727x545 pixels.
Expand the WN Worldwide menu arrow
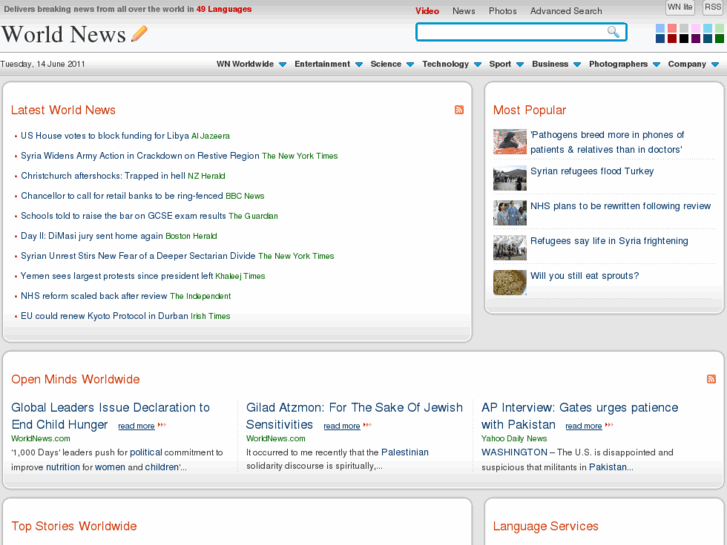(x=282, y=64)
